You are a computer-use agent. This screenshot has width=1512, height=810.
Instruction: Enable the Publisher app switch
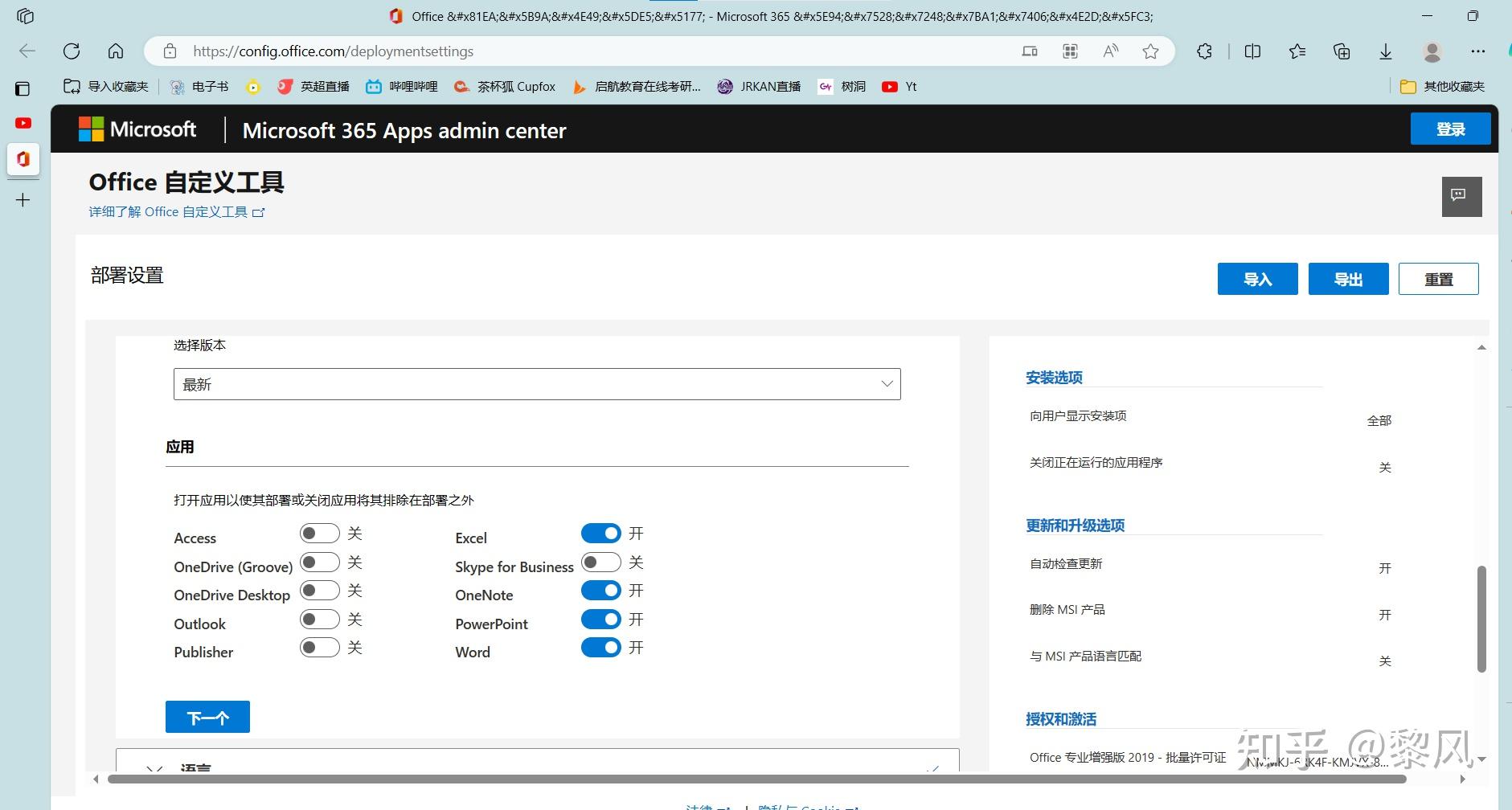tap(320, 648)
